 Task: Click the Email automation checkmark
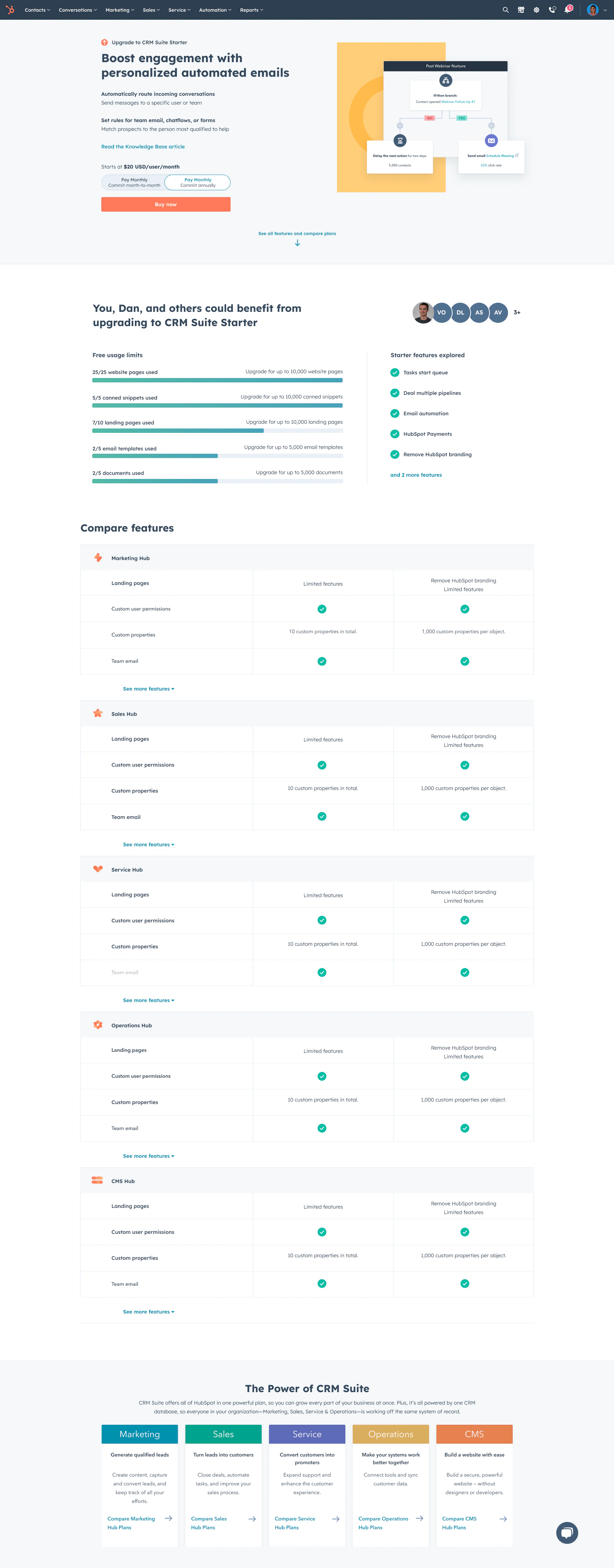click(x=395, y=413)
